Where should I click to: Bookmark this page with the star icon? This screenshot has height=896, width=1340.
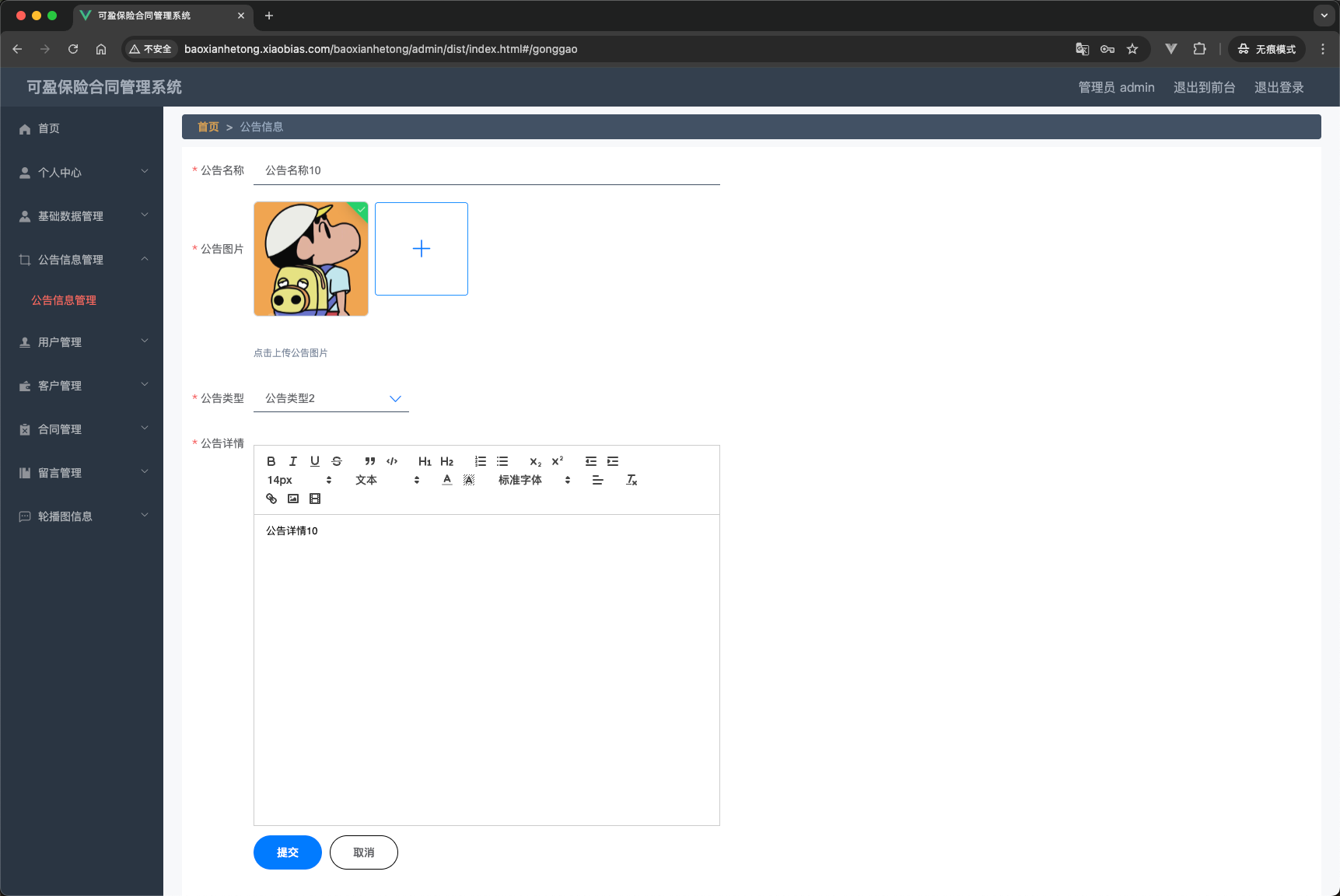(1132, 49)
